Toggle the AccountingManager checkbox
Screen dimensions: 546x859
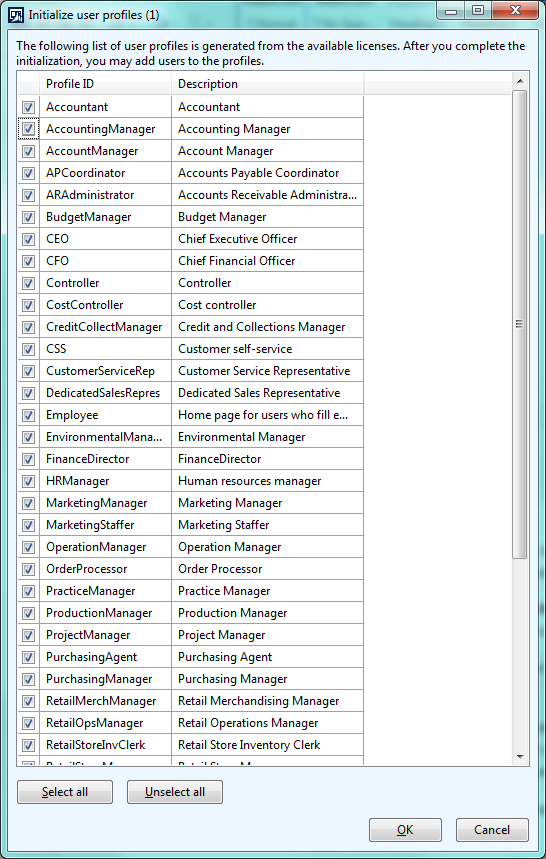point(28,129)
